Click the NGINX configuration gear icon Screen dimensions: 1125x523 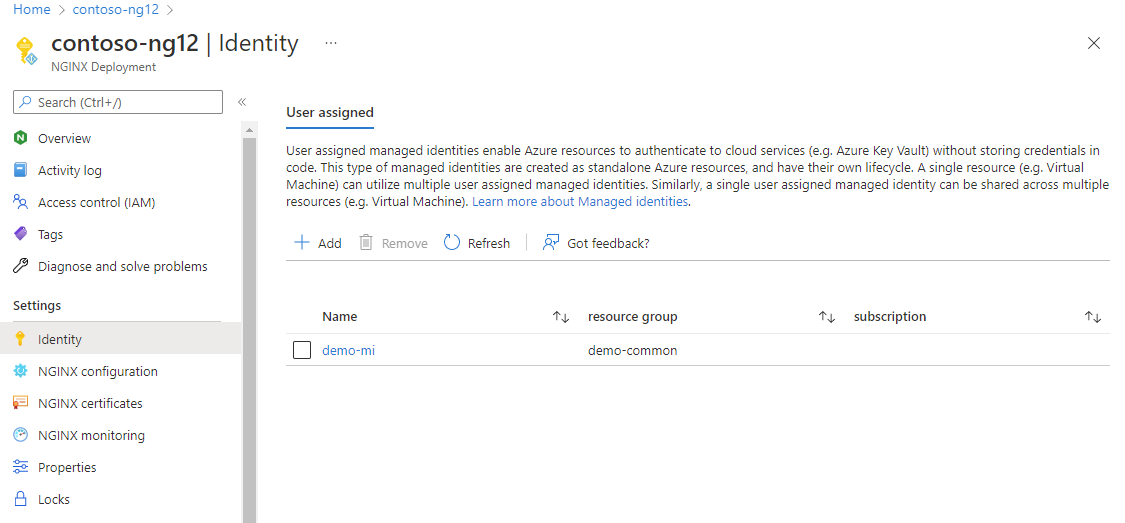coord(21,371)
